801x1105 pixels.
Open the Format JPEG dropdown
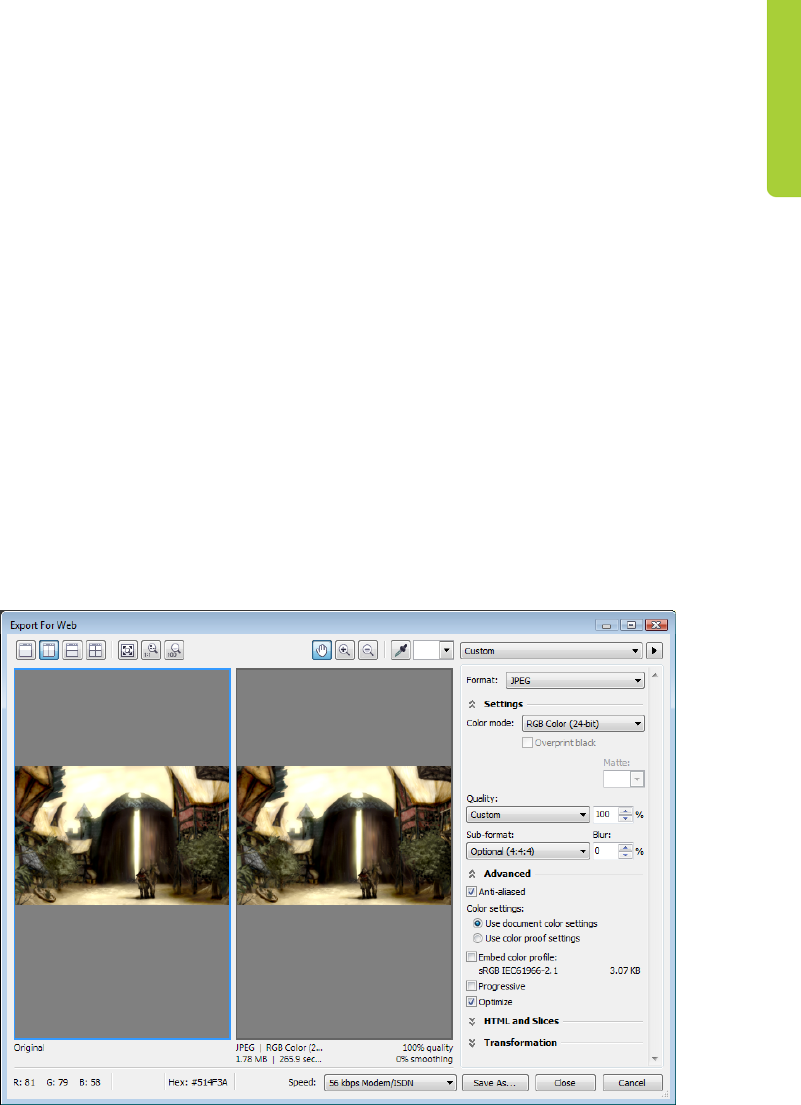point(575,680)
